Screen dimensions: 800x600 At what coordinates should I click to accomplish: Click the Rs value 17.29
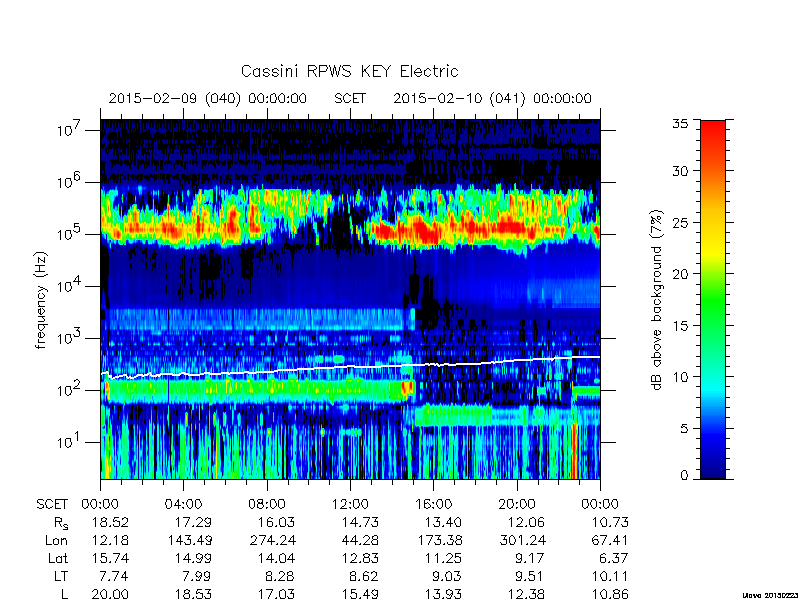pyautogui.click(x=193, y=522)
